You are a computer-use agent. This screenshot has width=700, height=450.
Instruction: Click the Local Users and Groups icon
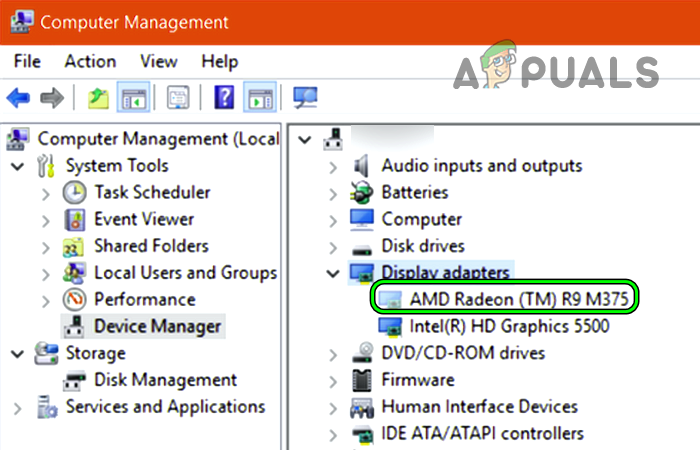tap(74, 273)
